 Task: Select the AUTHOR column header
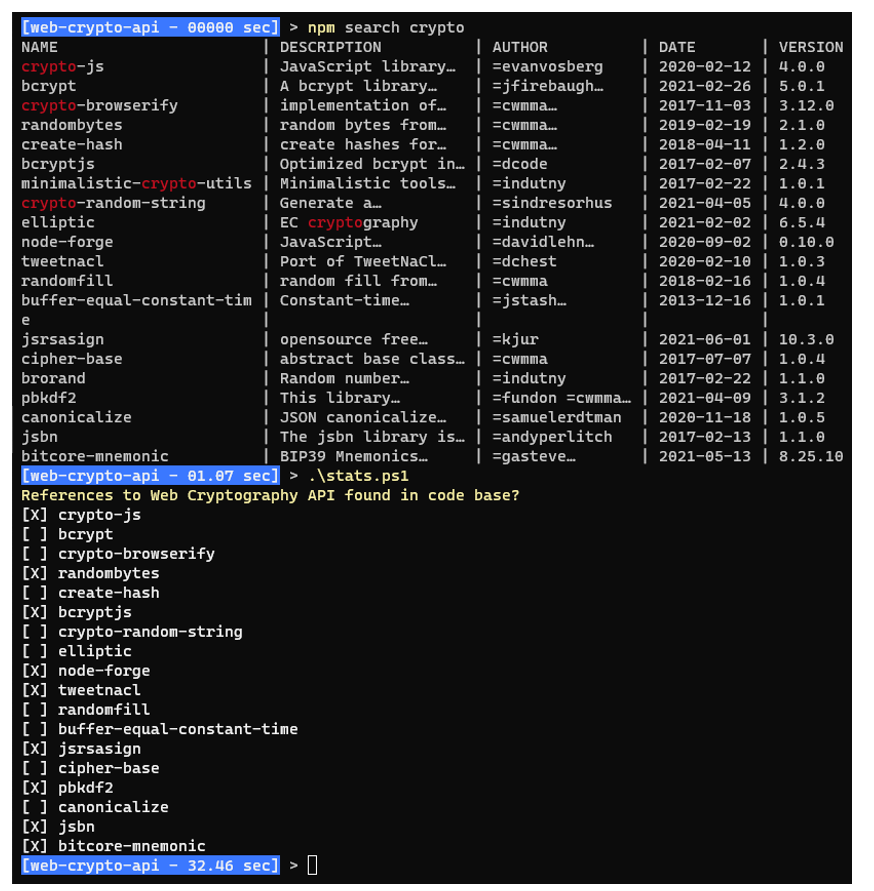point(520,47)
